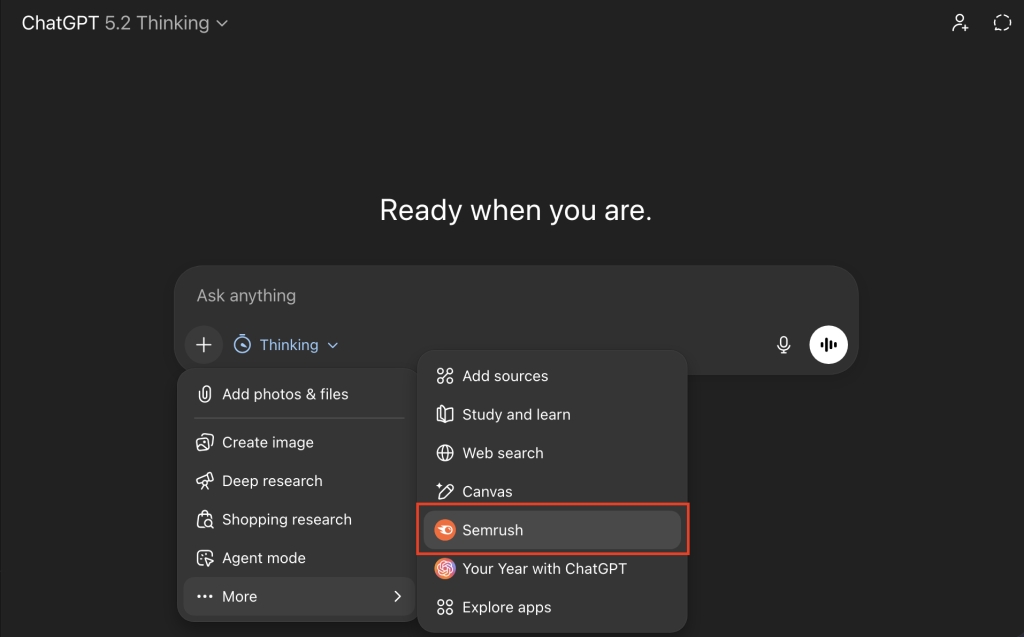The height and width of the screenshot is (637, 1024).
Task: Click the plus attachment button
Action: coord(204,345)
